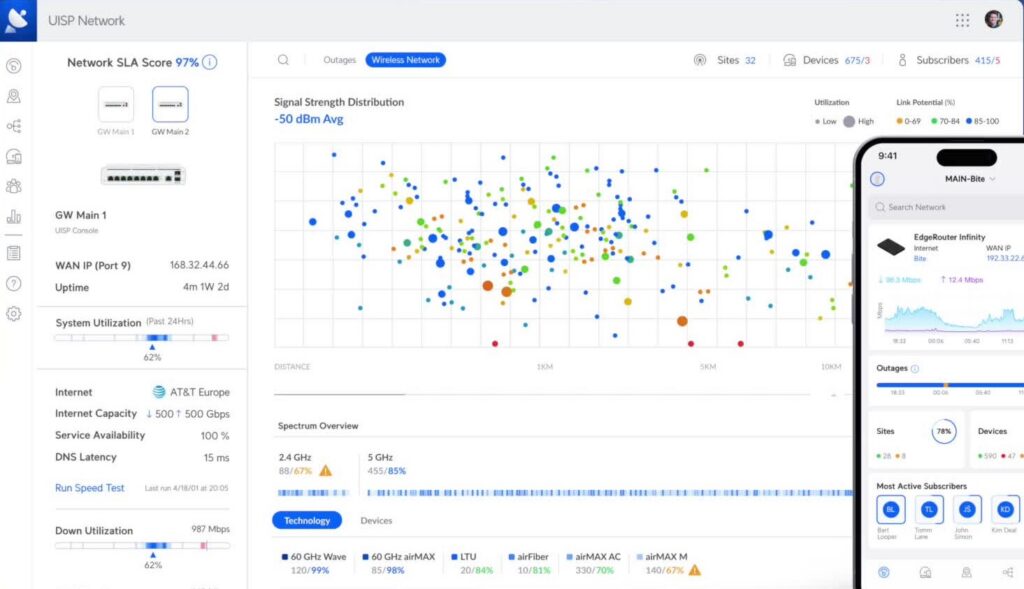Click the airMAX M warning triangle icon

(x=695, y=570)
